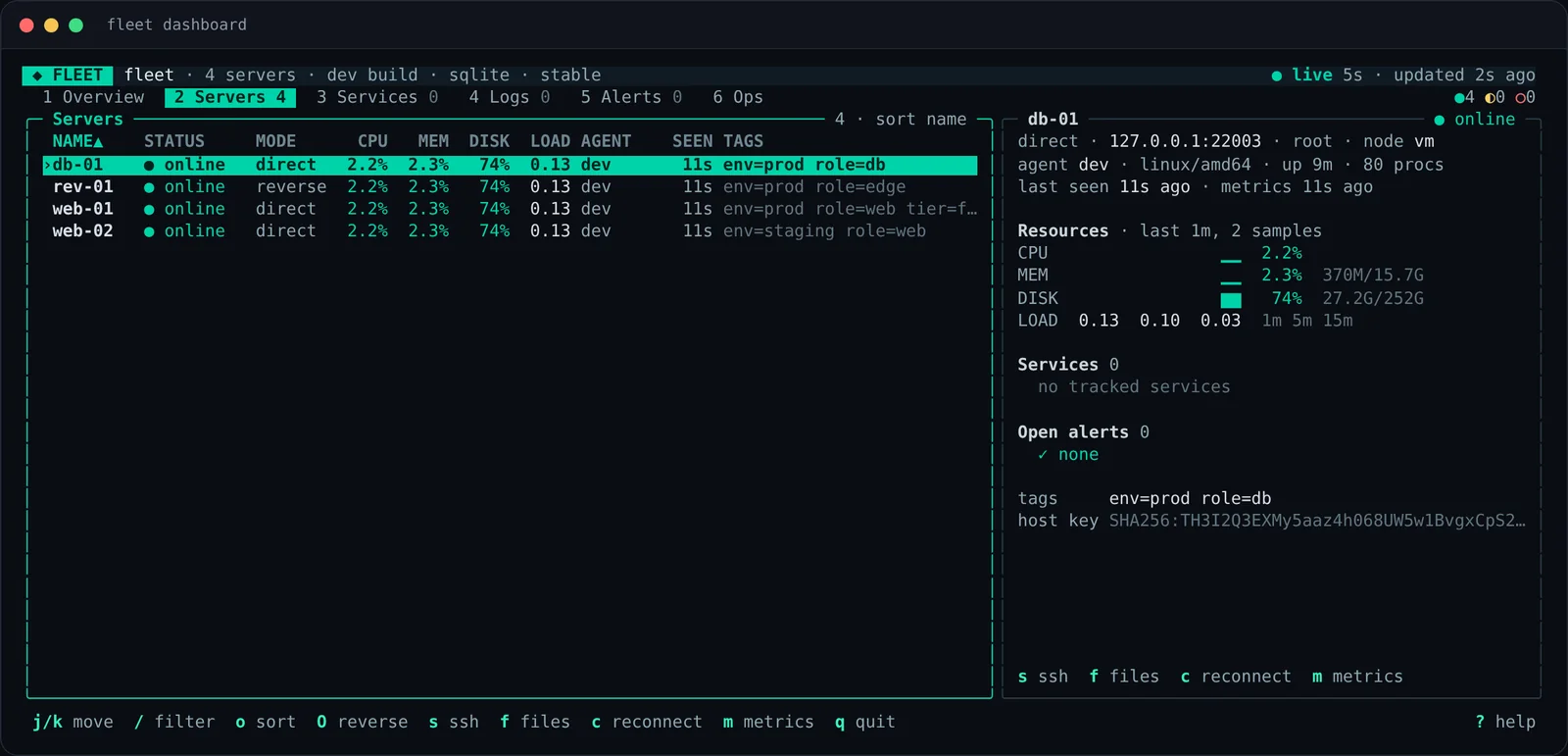Click the db-01 server name
1568x756 pixels.
point(77,165)
